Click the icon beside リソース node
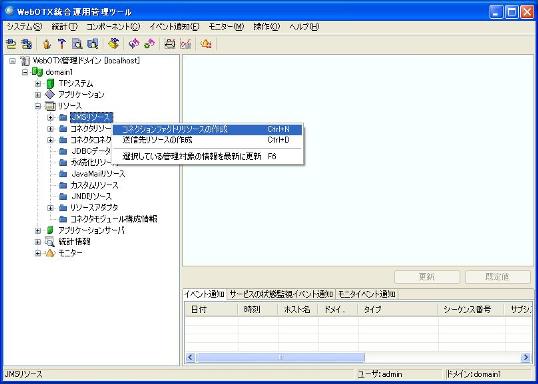538x384 pixels. tap(50, 106)
